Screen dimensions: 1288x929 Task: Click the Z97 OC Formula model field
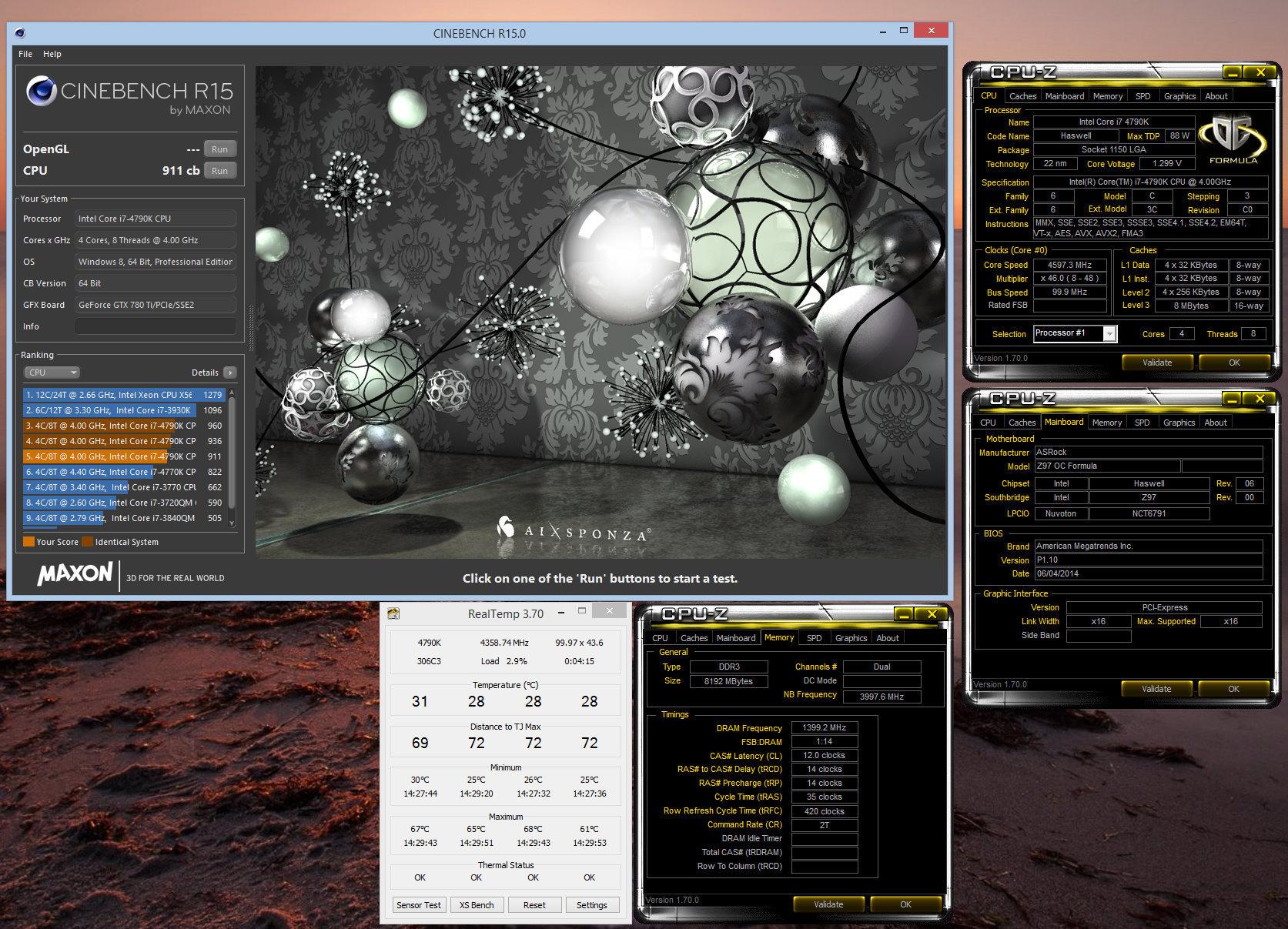tap(1107, 466)
